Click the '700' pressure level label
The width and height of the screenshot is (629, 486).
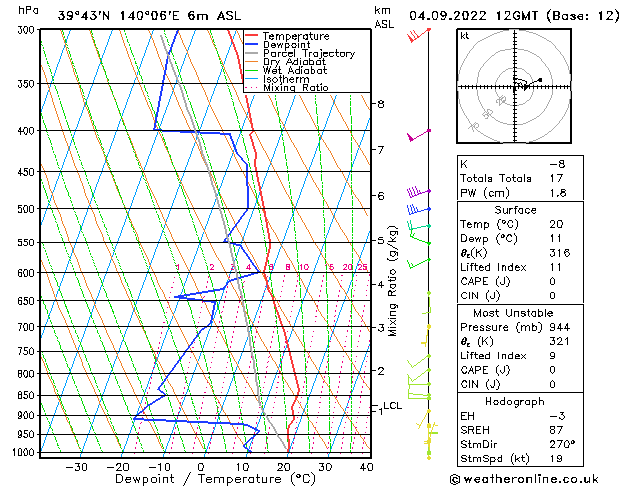[28, 327]
